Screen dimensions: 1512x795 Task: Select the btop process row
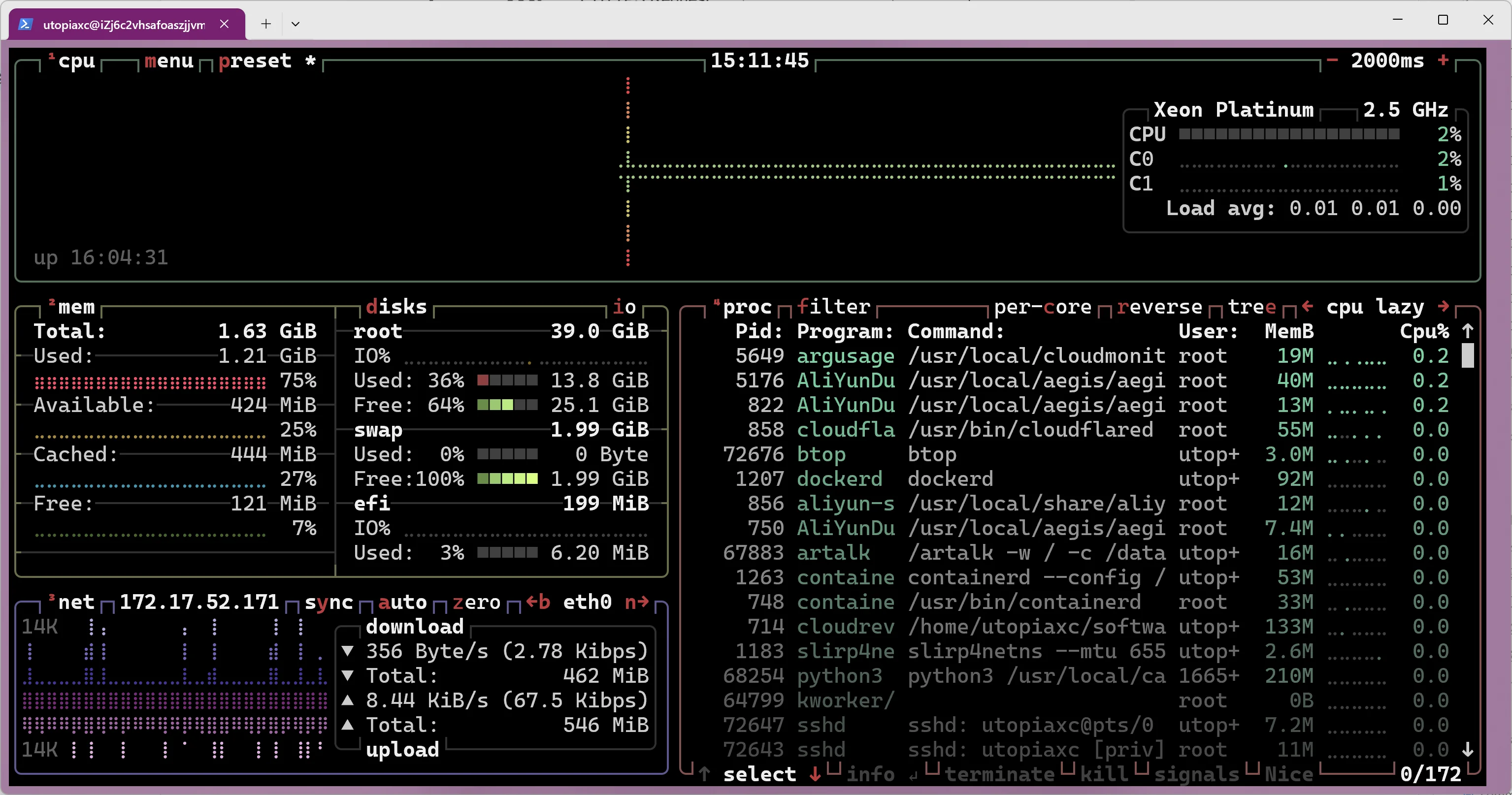(1086, 455)
